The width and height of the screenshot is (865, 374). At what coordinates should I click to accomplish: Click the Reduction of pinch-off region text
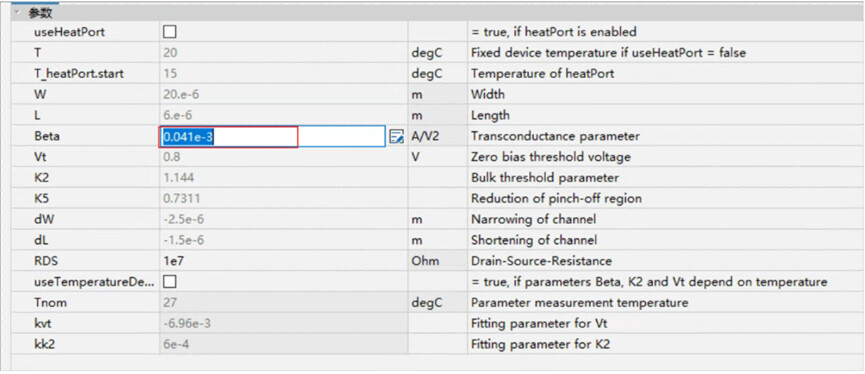point(556,199)
